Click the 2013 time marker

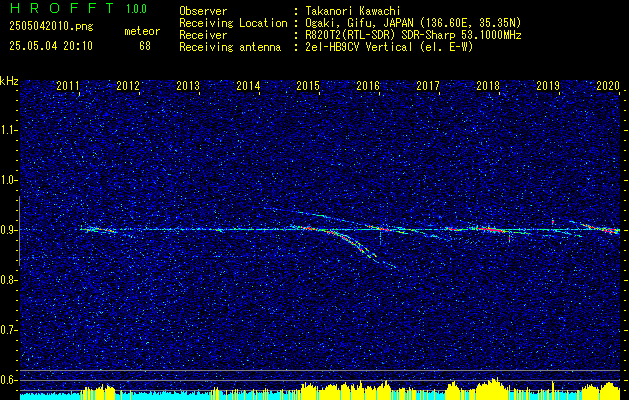coord(188,85)
